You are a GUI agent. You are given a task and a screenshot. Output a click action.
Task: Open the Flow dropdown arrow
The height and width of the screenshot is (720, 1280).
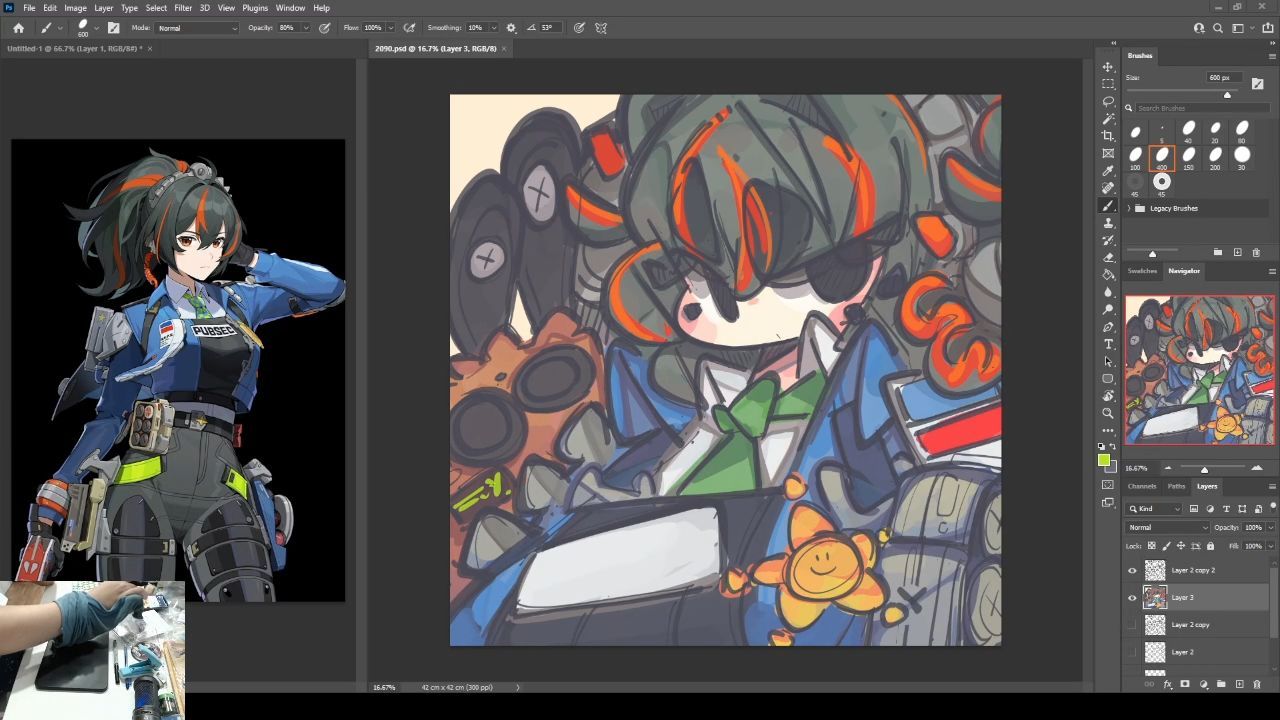(390, 28)
